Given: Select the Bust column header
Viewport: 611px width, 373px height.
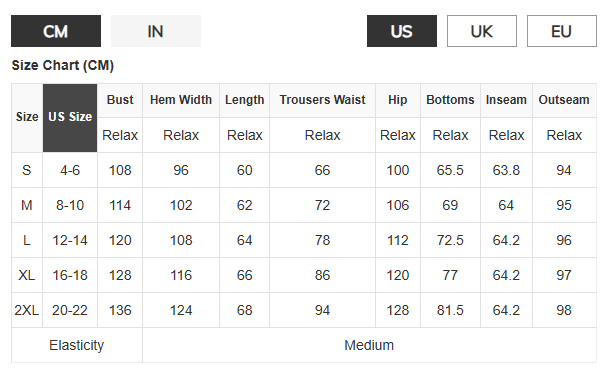Looking at the screenshot, I should [x=120, y=100].
